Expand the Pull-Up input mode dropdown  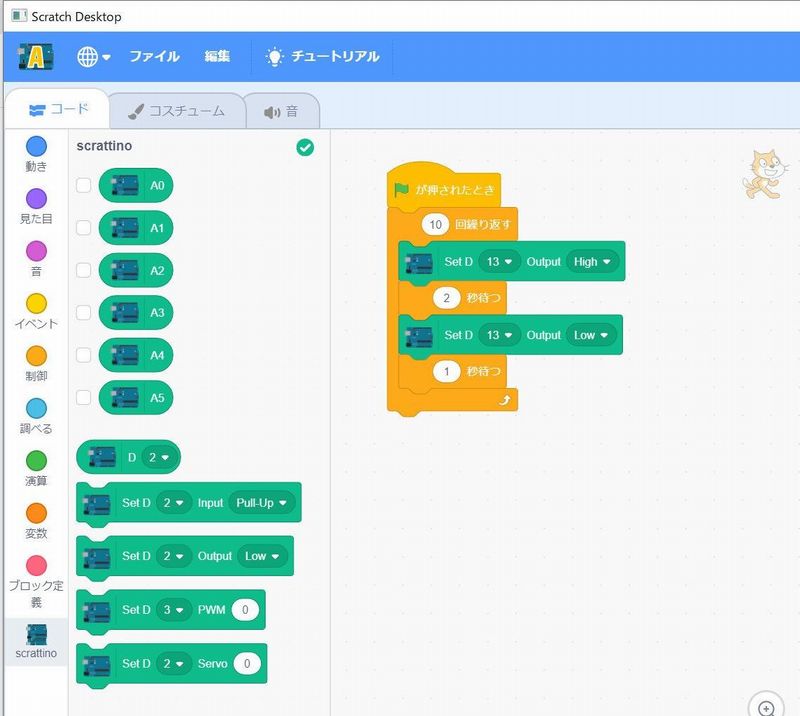(x=261, y=503)
